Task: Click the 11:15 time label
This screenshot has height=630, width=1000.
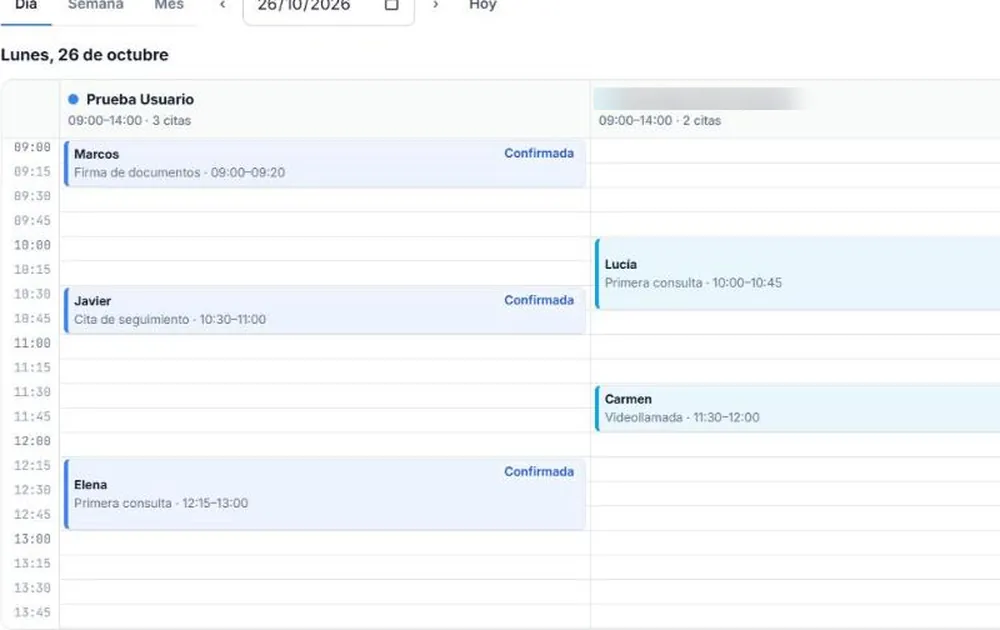Action: click(32, 367)
